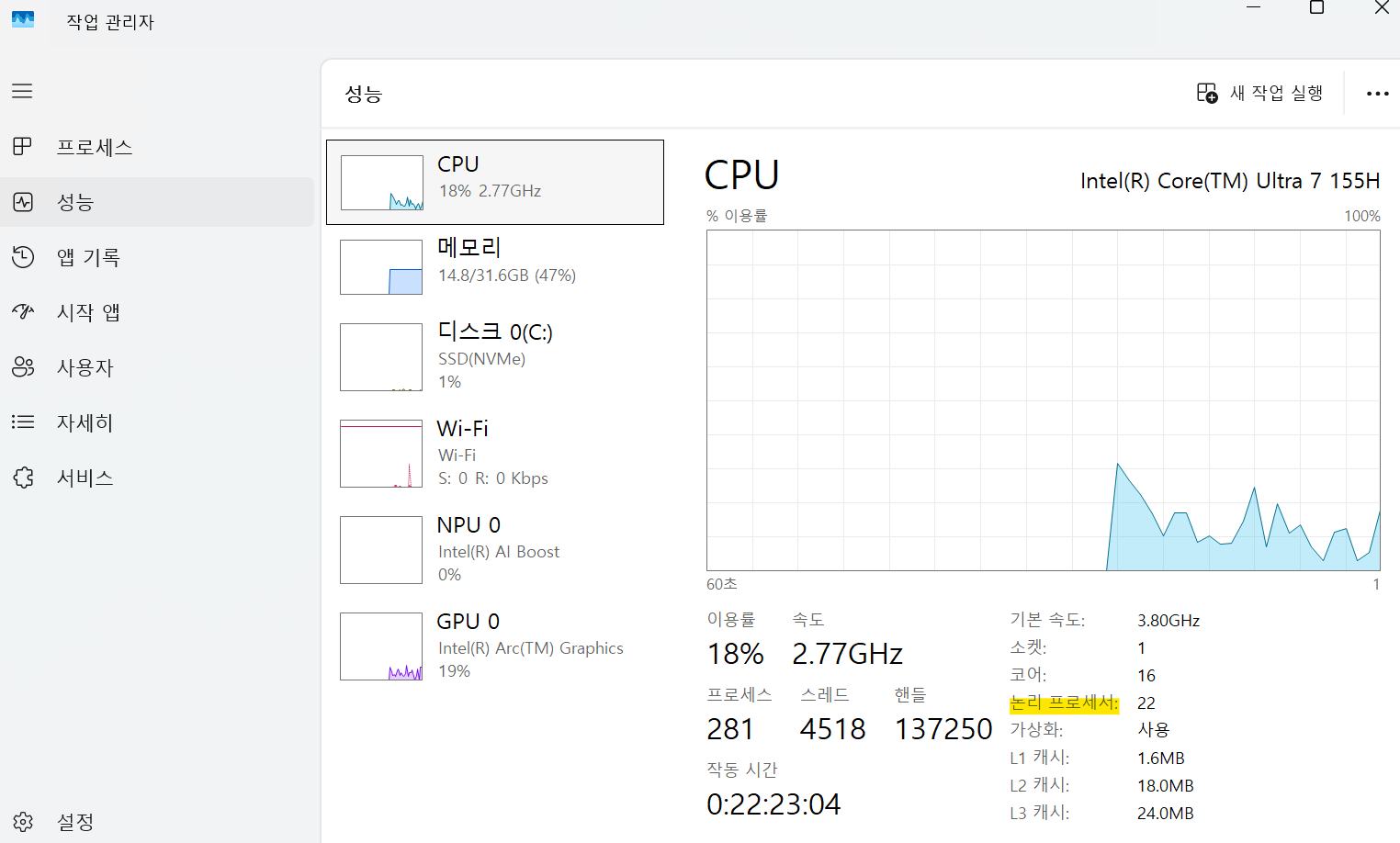Select the NPU 0 Intel AI Boost entry

(495, 550)
